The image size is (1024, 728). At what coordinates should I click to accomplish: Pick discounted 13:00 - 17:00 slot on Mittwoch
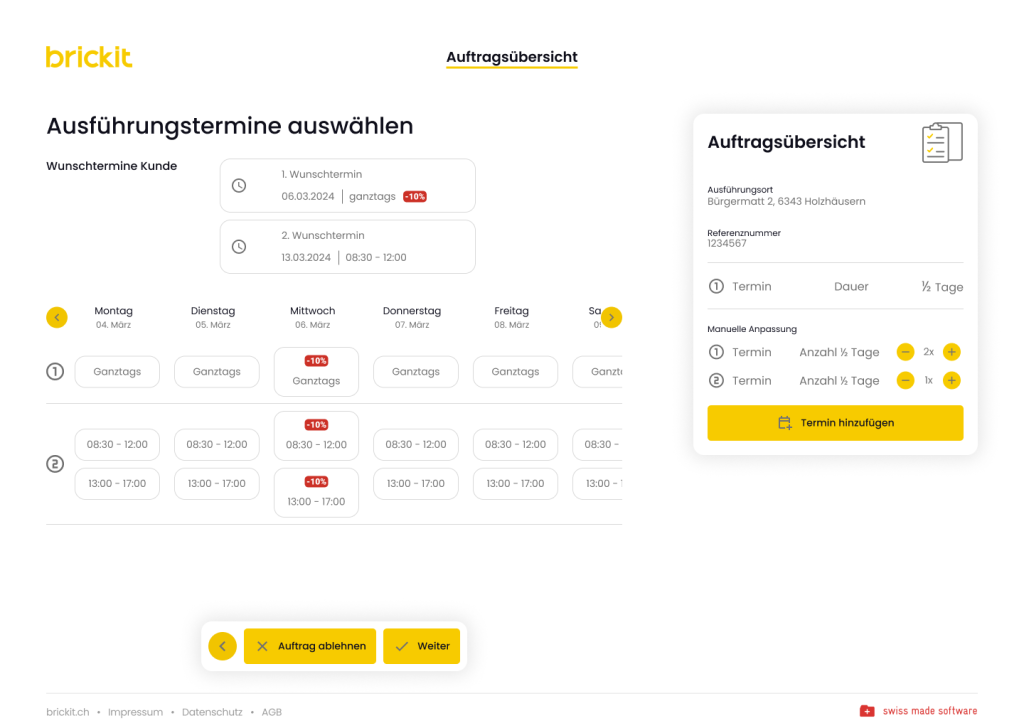coord(316,492)
